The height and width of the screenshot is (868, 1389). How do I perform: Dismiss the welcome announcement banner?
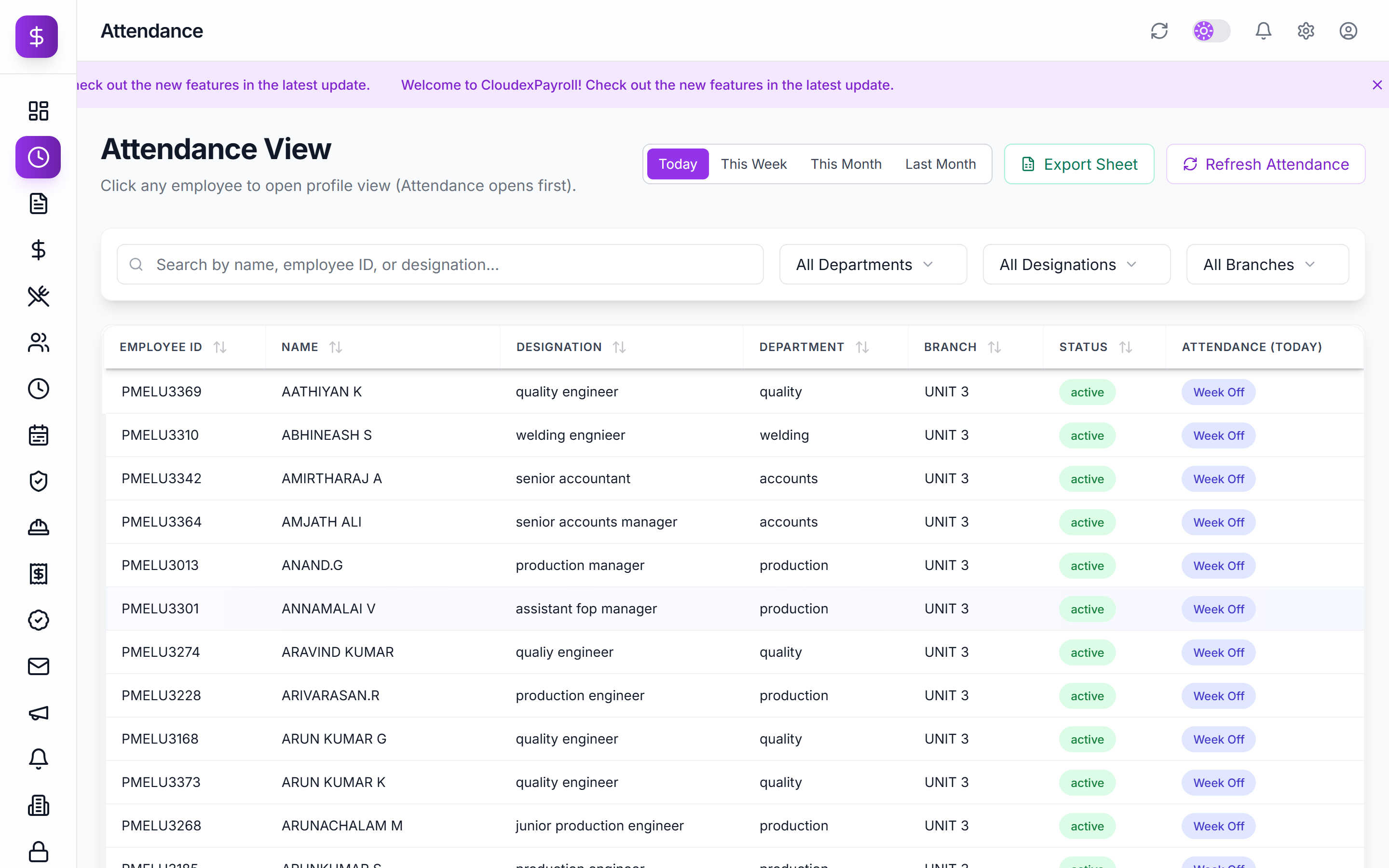[1377, 85]
